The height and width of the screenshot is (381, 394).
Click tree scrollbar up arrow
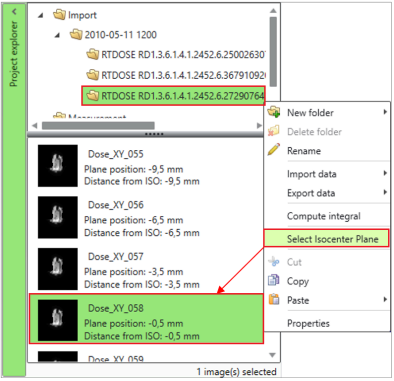(x=273, y=11)
